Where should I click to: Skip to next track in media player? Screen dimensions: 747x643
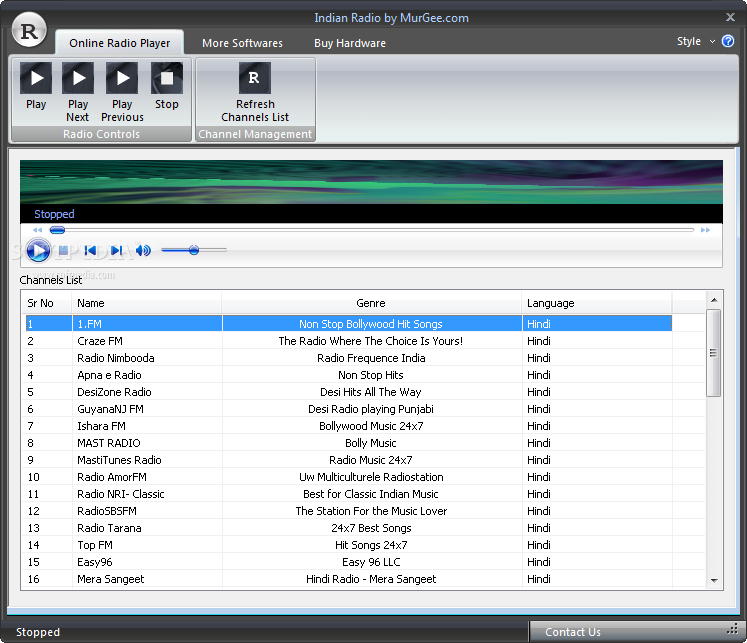click(x=116, y=250)
